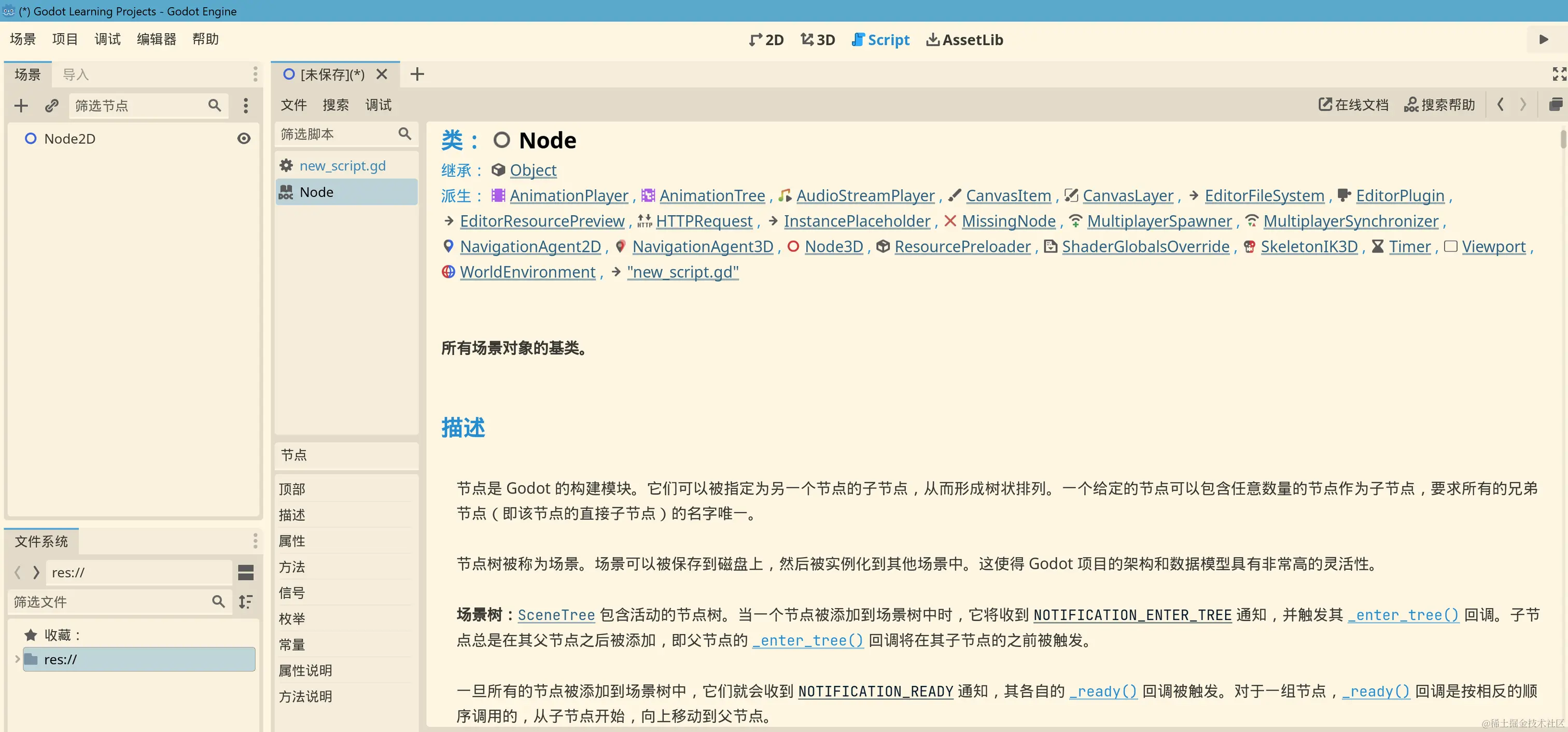Screen dimensions: 1568x732
Task: Switch to the 导入 tab
Action: coord(76,75)
